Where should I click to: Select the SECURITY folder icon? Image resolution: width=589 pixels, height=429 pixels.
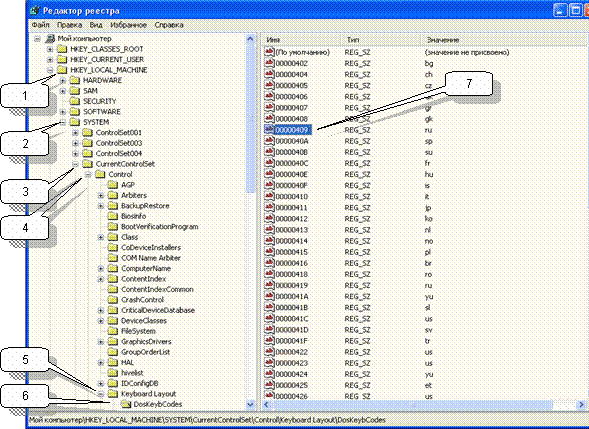[75, 101]
